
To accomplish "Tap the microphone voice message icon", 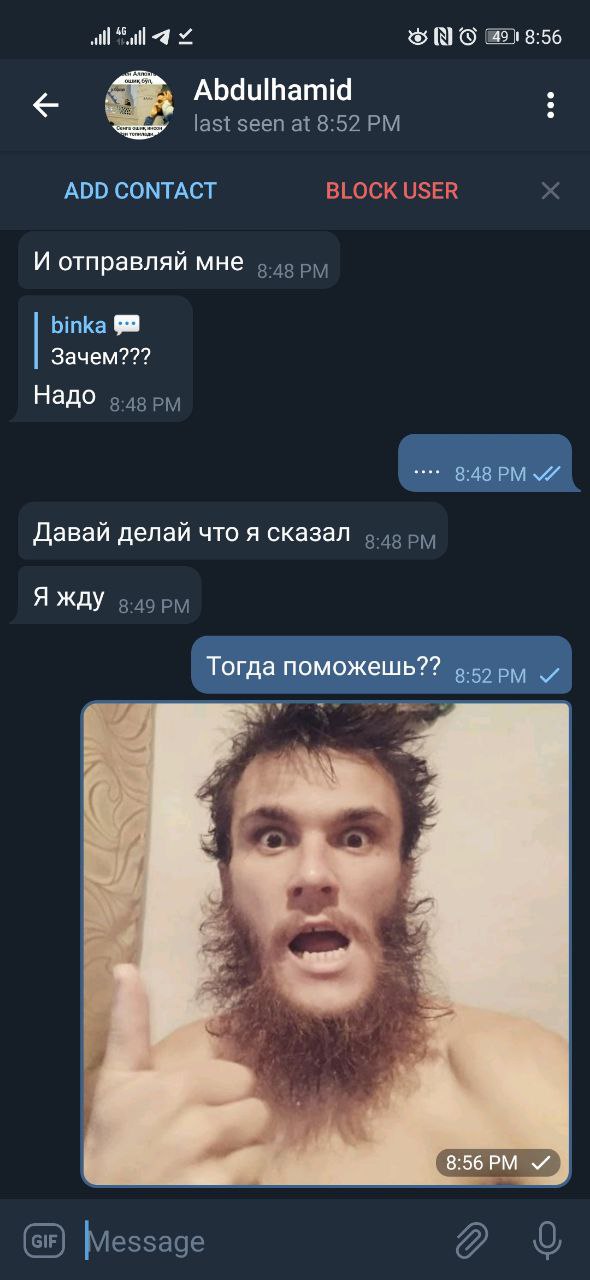I will [x=547, y=1241].
